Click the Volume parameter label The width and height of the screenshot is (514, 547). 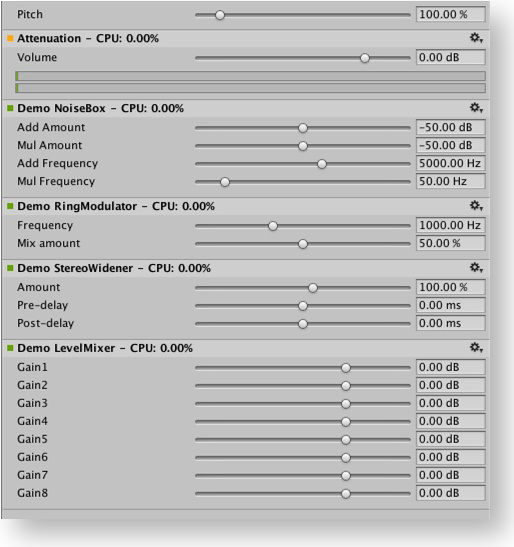(x=37, y=57)
